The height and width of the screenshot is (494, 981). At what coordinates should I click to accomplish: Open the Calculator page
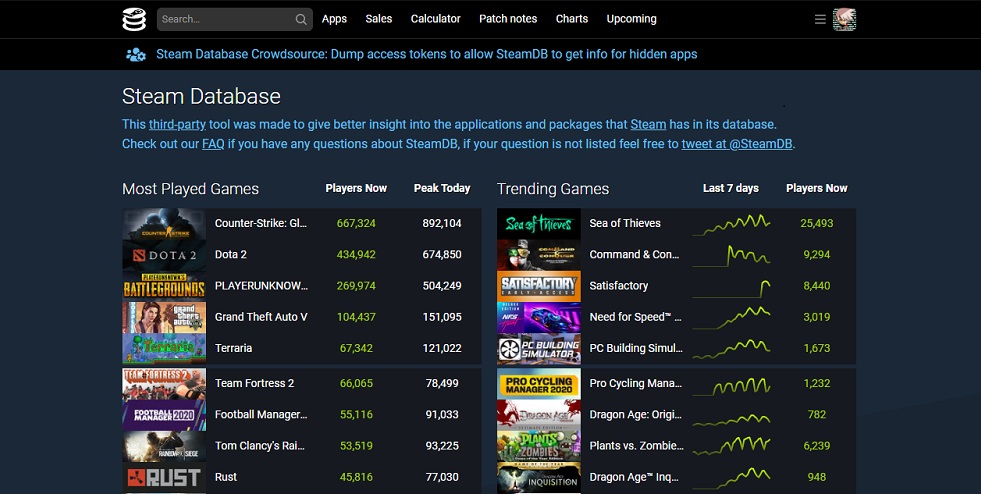pos(435,19)
